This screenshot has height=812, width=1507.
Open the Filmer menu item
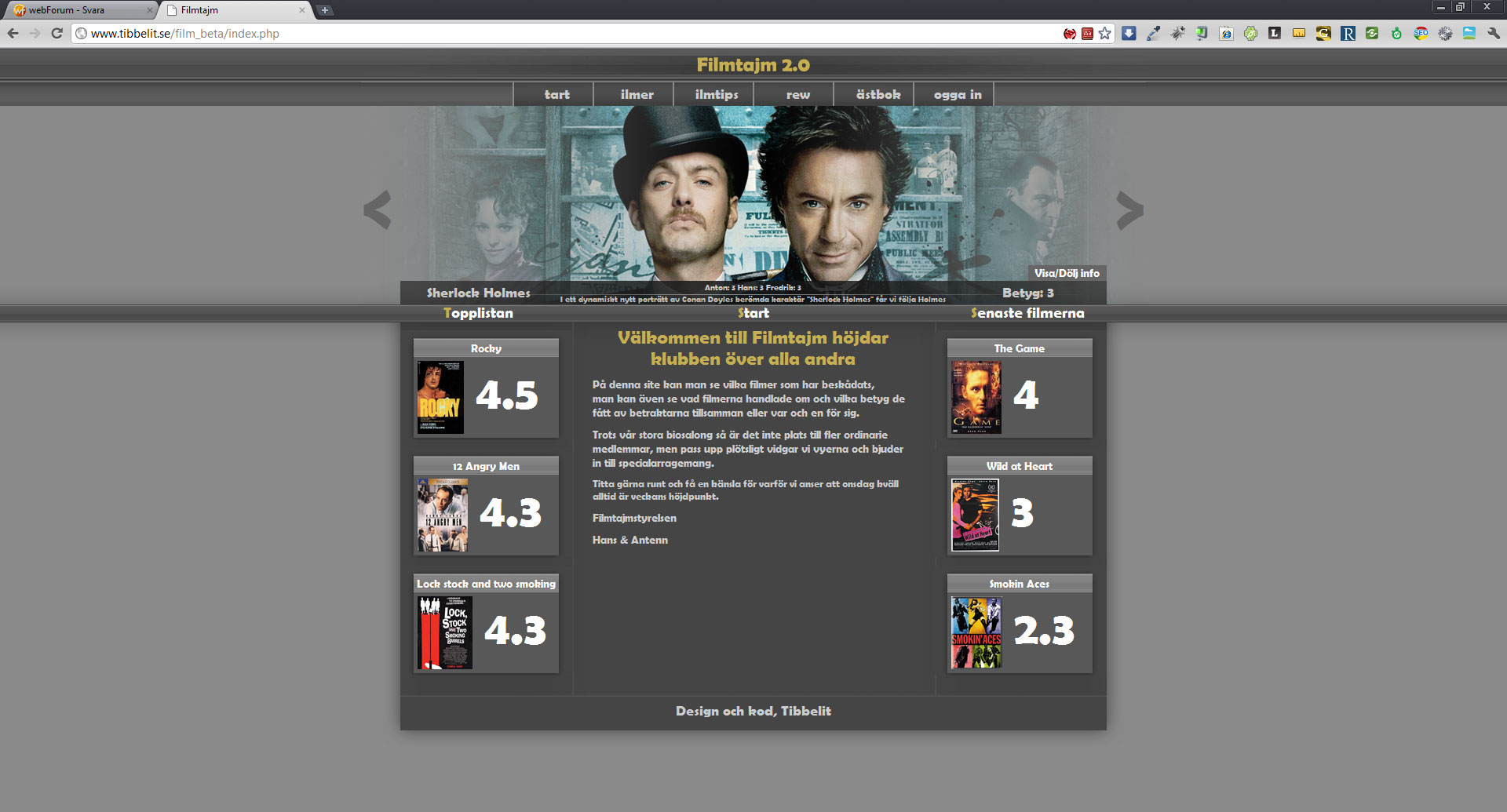point(633,94)
